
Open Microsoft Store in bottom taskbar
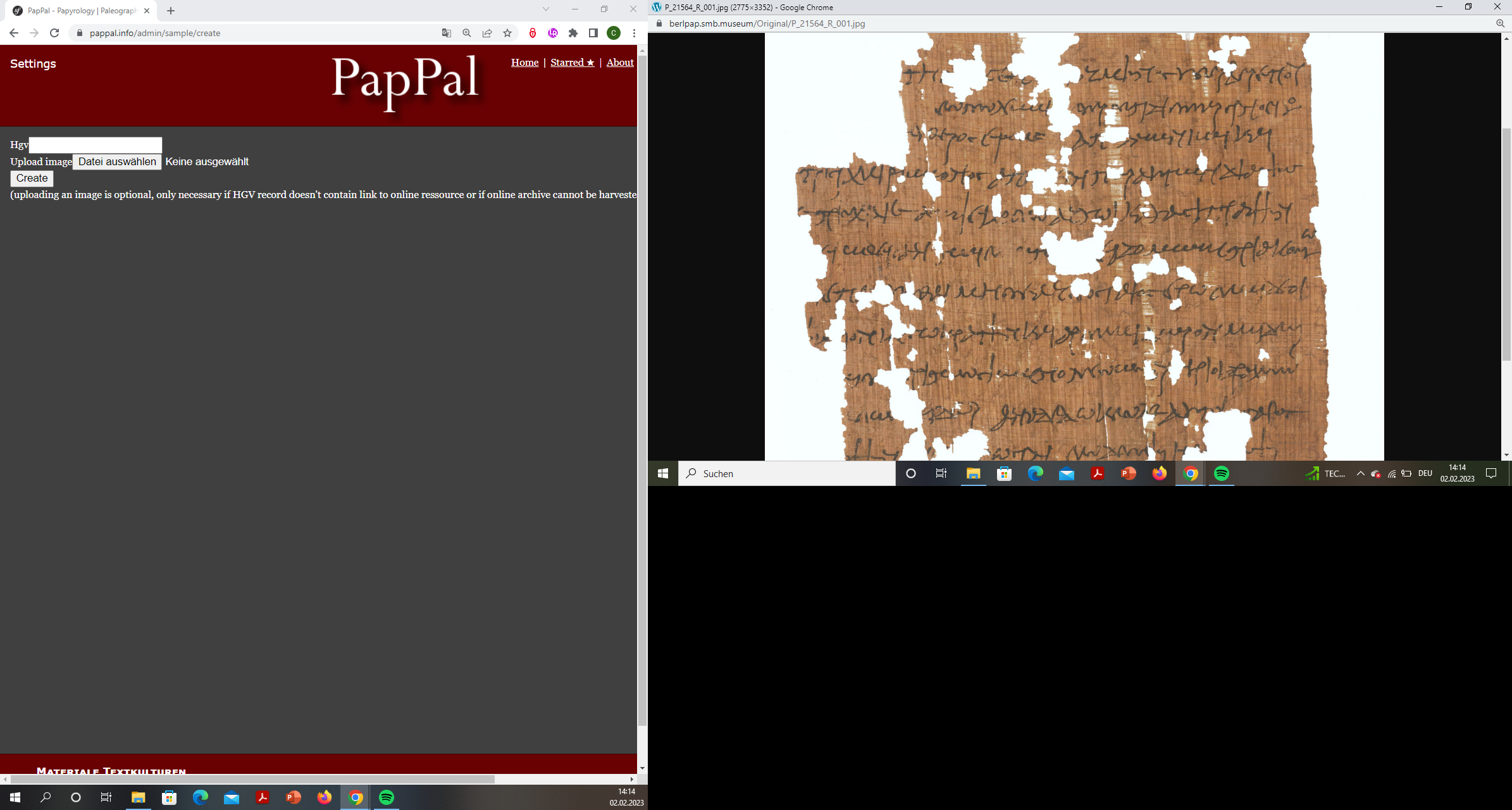[x=169, y=797]
